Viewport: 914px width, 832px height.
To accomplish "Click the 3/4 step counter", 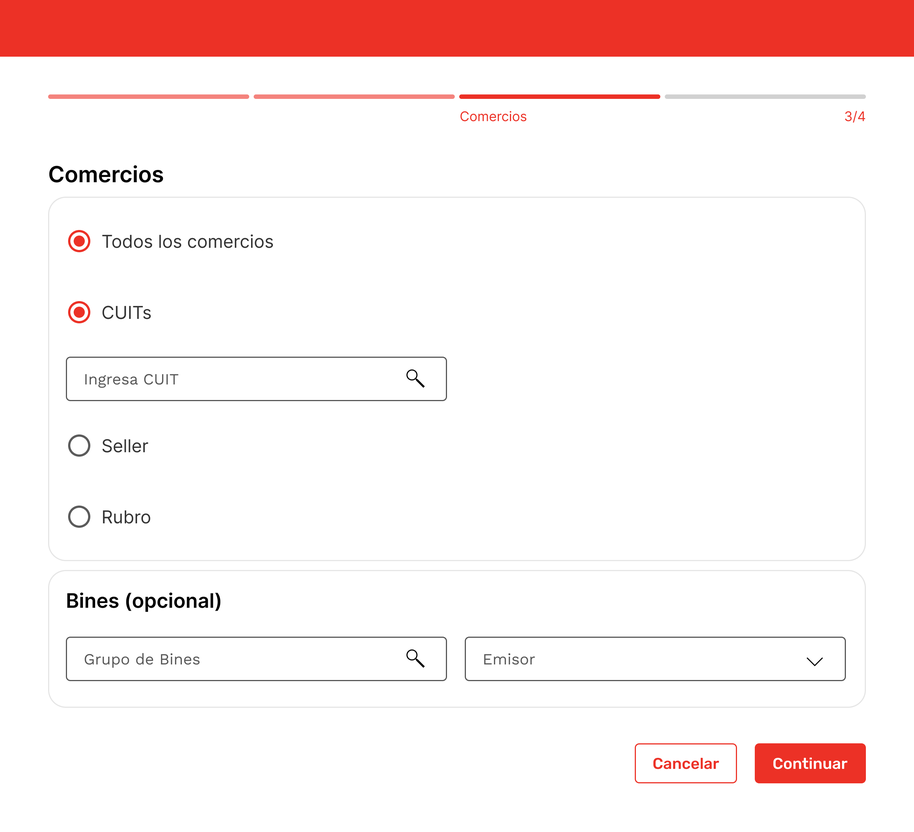I will coord(855,117).
